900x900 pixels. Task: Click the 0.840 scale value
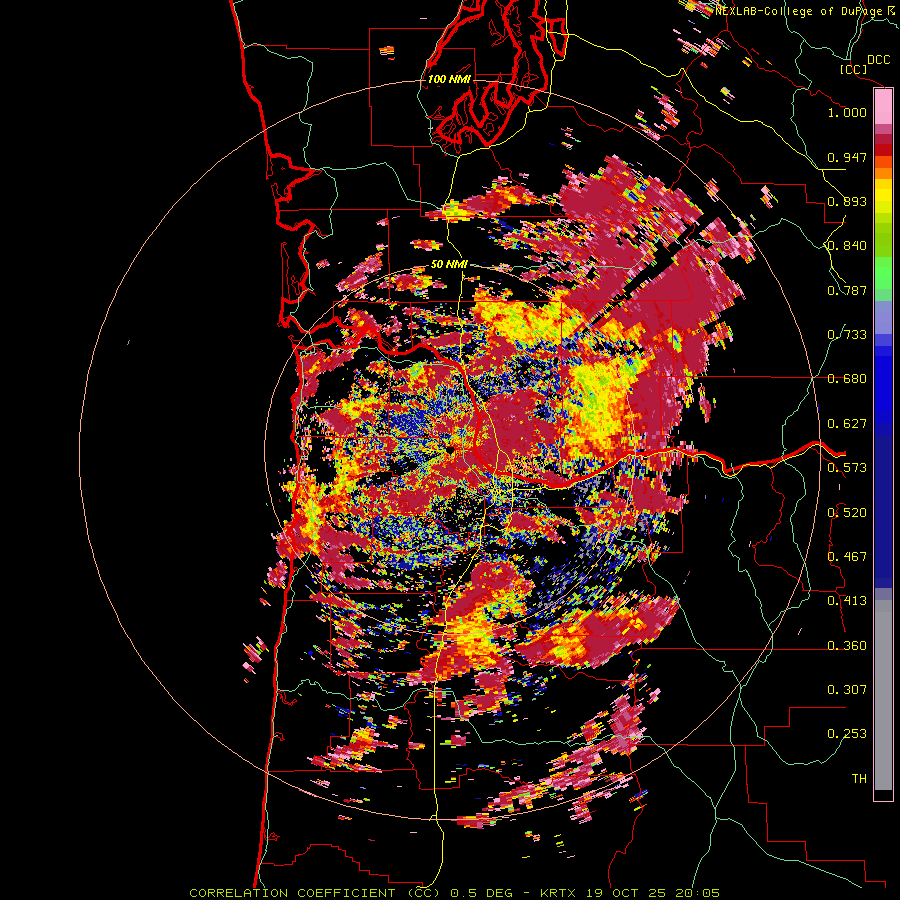[x=847, y=246]
